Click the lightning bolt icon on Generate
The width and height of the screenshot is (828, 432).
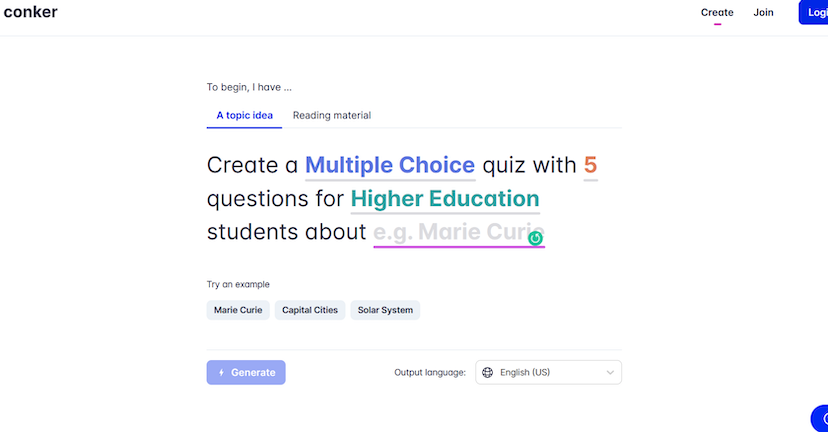pos(221,373)
